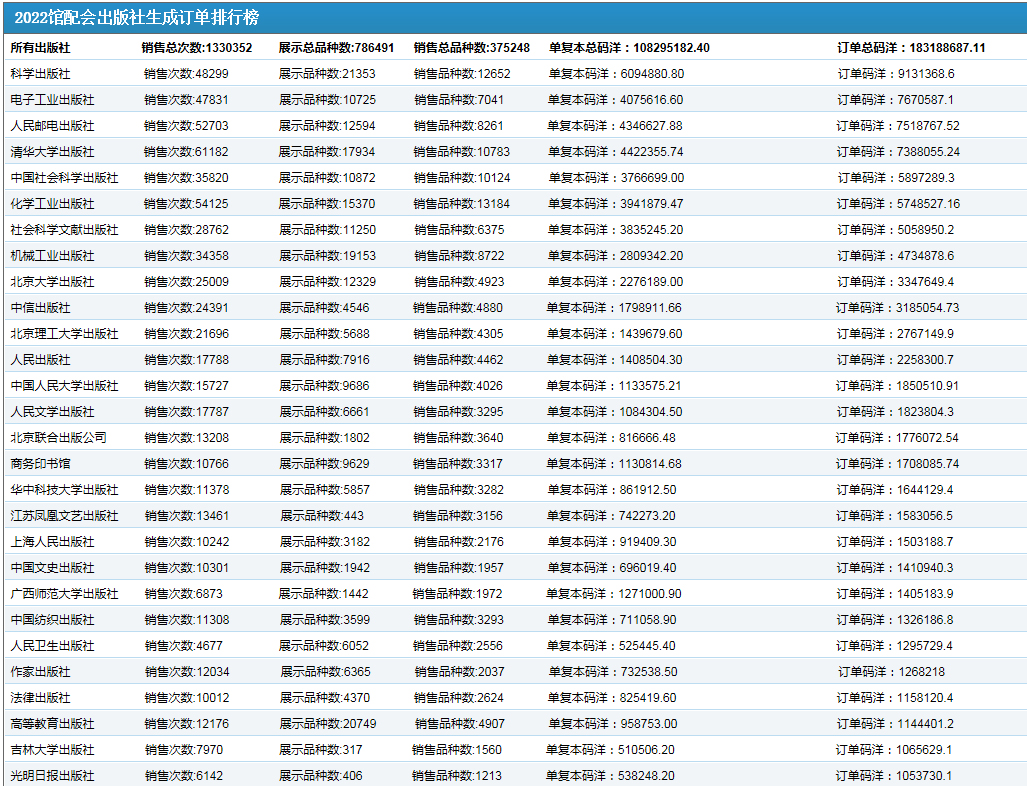Click 作家出版社's 订单码洋 1268218 value
This screenshot has width=1027, height=786.
(x=891, y=672)
